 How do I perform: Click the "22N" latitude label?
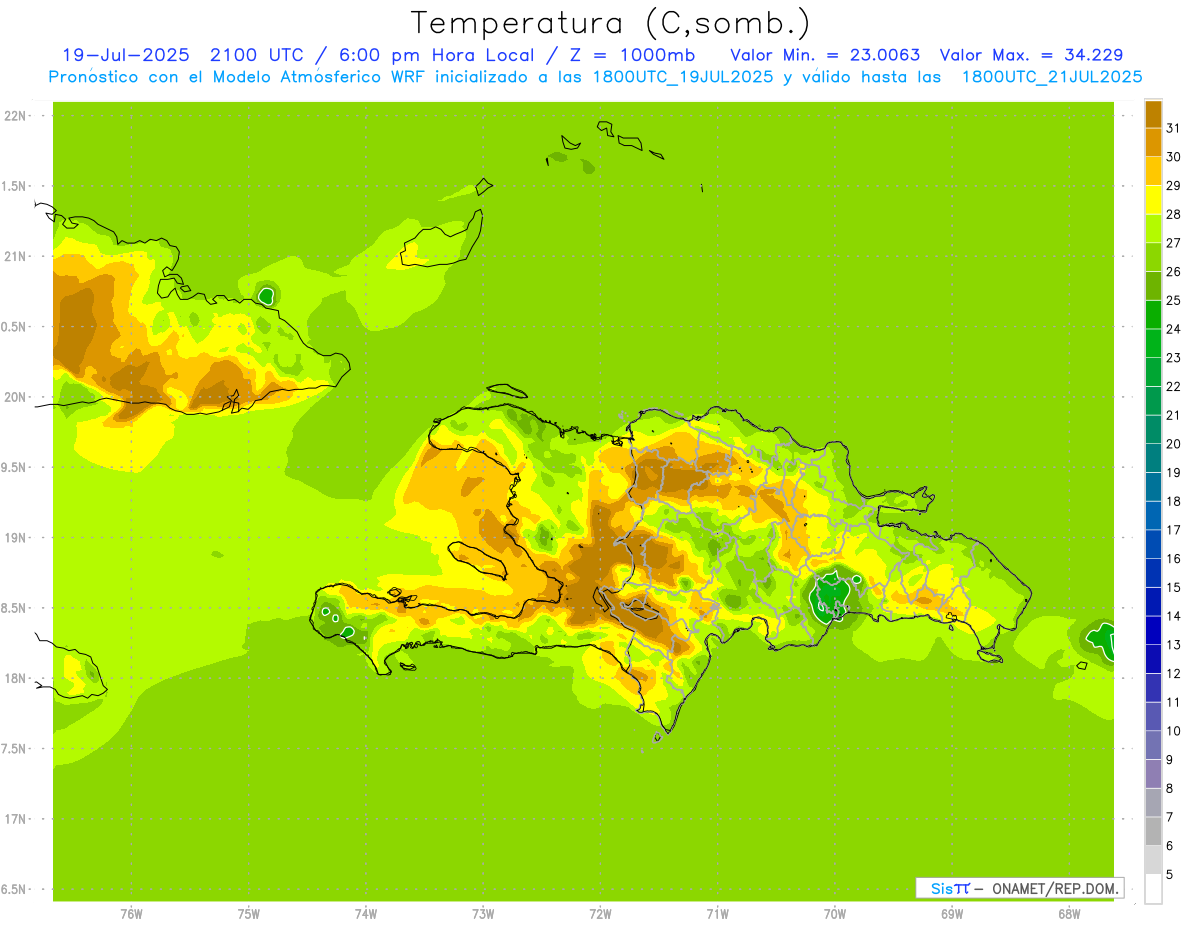[16, 116]
